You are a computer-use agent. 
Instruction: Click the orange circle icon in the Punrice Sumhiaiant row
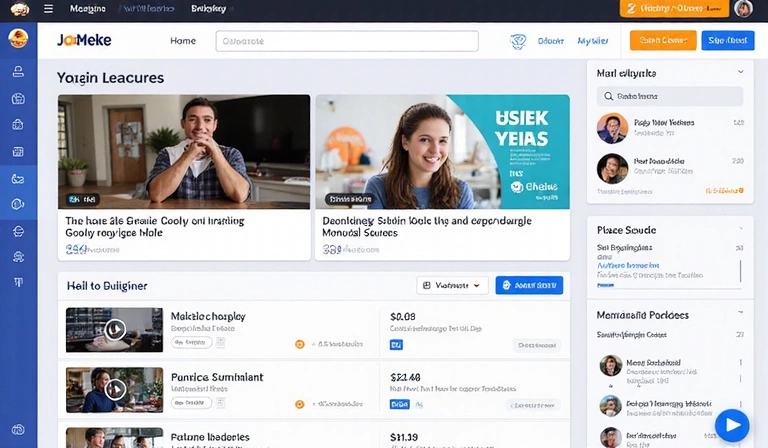pyautogui.click(x=300, y=404)
